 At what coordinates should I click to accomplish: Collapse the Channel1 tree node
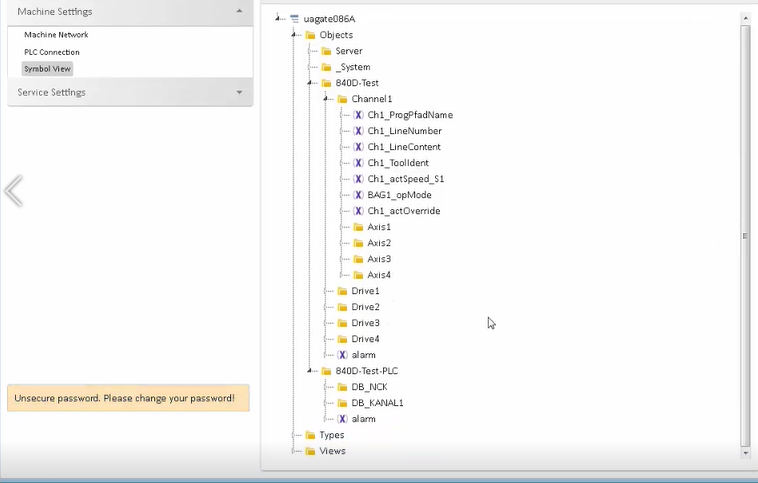click(327, 99)
